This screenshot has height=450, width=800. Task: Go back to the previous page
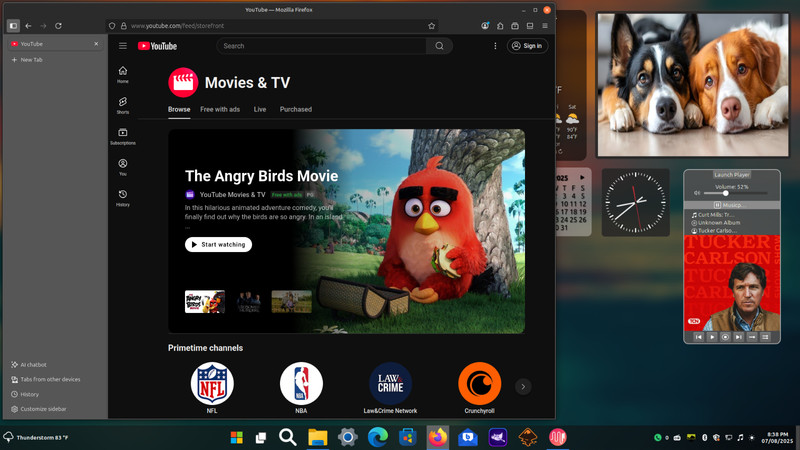click(x=29, y=26)
